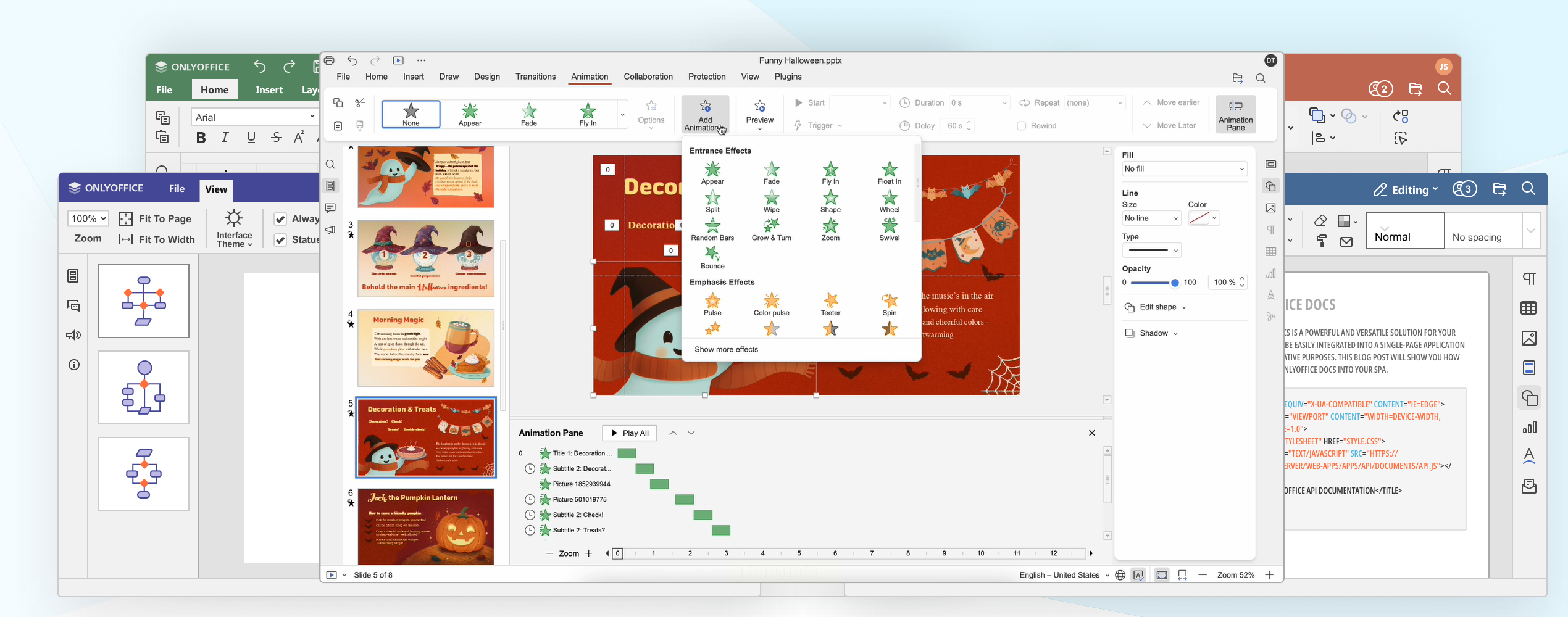This screenshot has height=617, width=1568.
Task: Open the search icon in presentation header
Action: [1261, 78]
